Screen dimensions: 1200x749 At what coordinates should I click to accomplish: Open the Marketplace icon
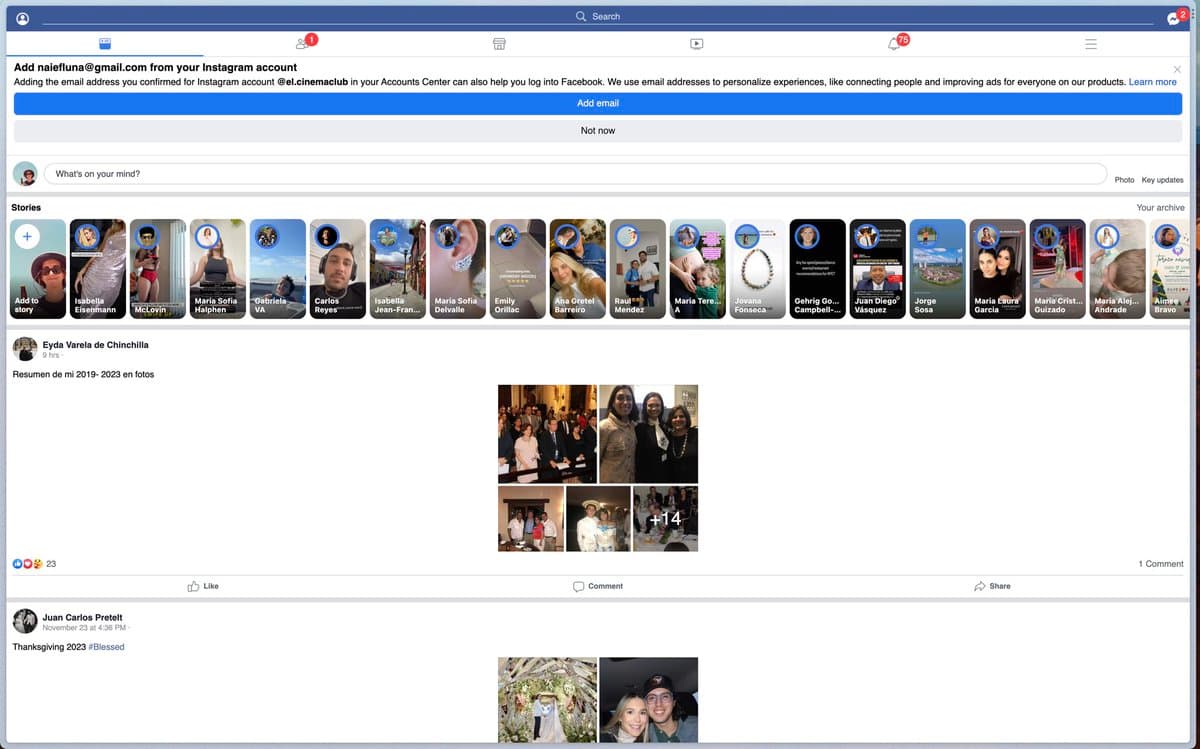click(498, 43)
